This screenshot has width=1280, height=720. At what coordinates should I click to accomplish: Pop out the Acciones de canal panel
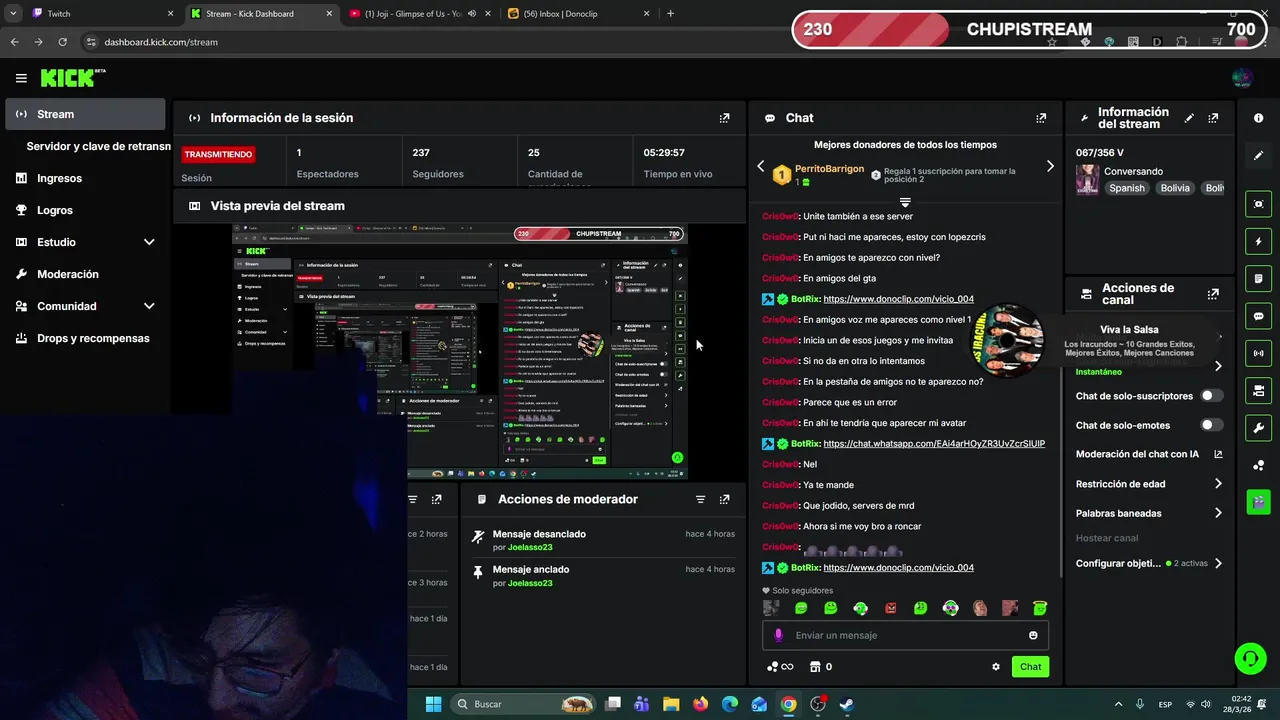click(1213, 294)
